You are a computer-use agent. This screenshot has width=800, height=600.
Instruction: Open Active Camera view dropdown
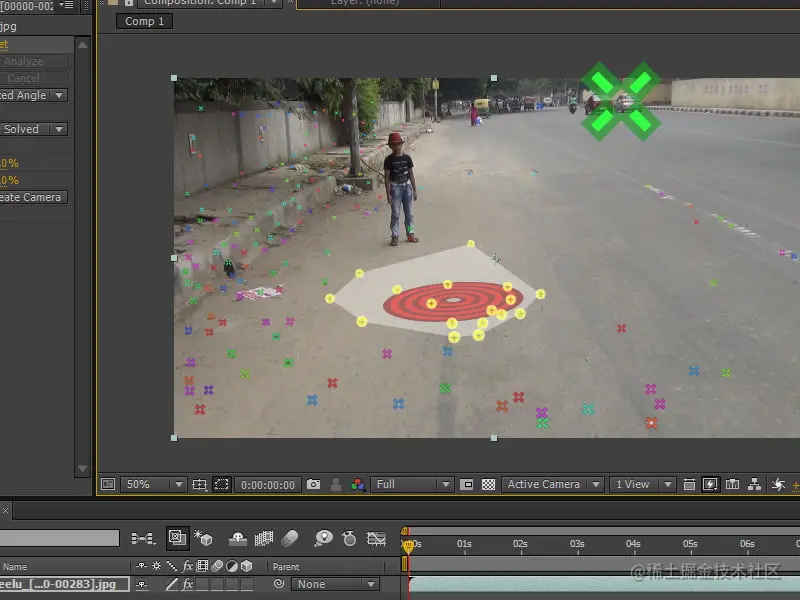(553, 484)
